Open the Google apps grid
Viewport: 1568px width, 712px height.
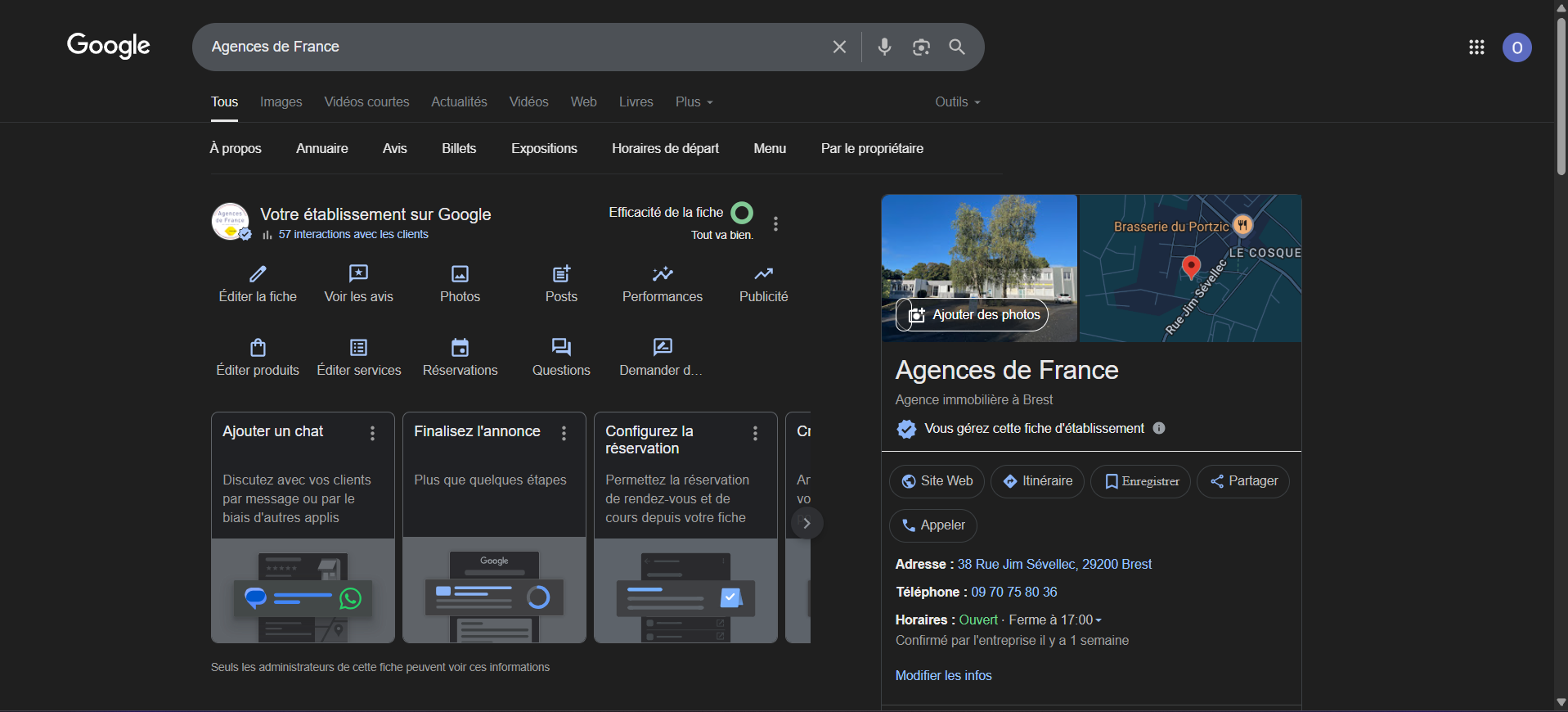pos(1476,47)
